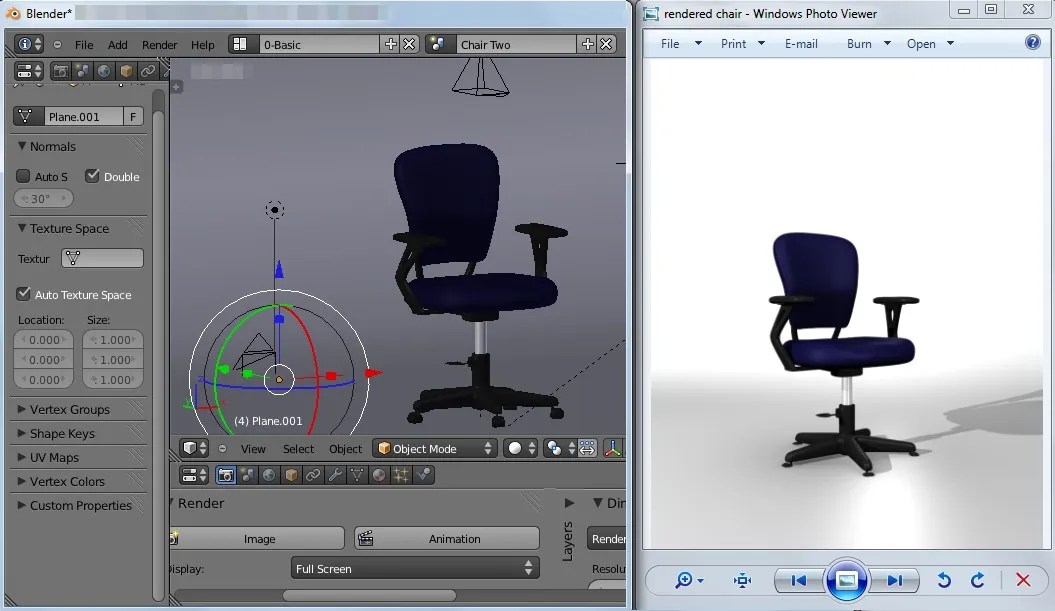Click the Image render button
The height and width of the screenshot is (611, 1055).
click(x=256, y=538)
